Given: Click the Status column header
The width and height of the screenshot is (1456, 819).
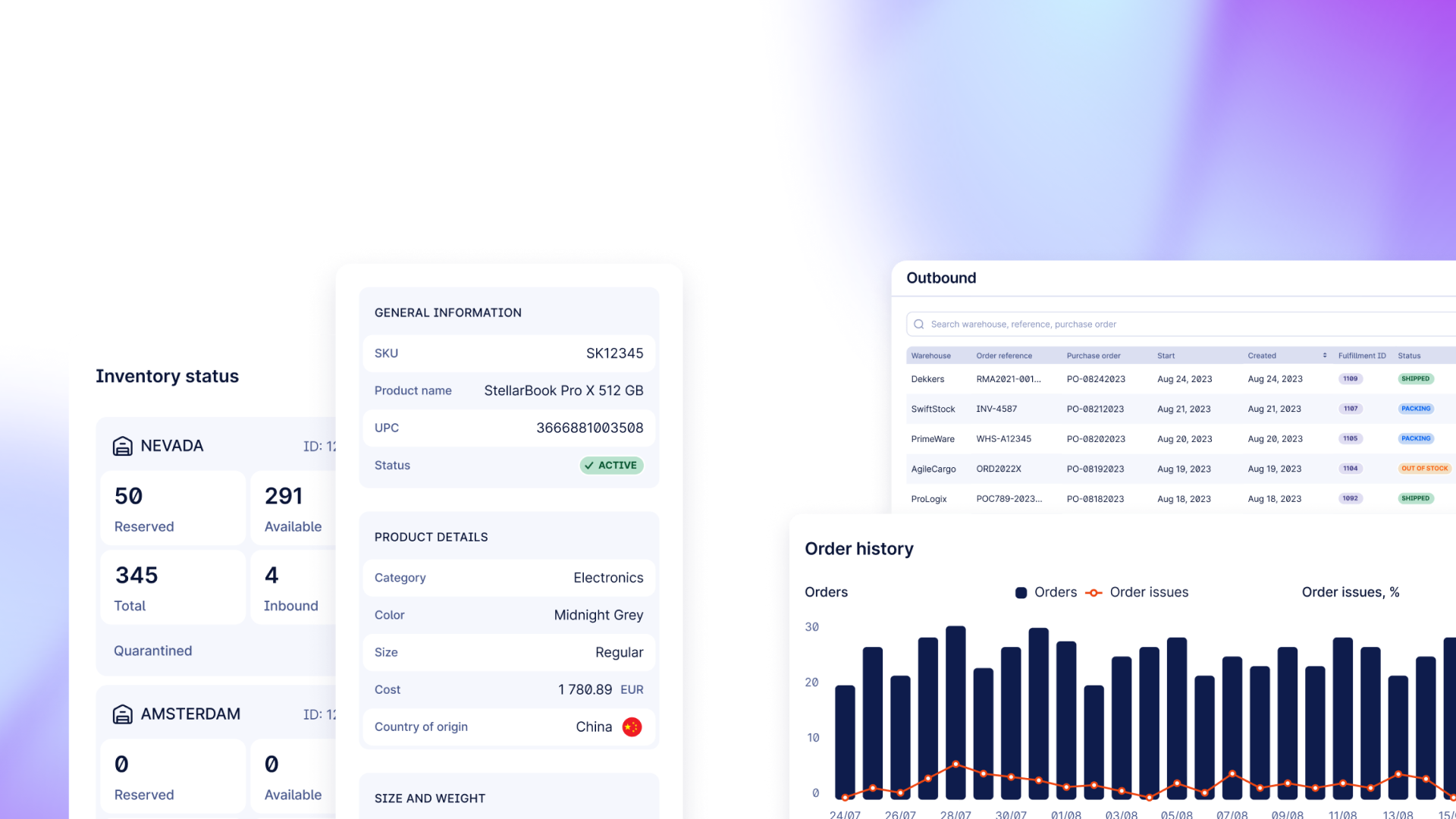Looking at the screenshot, I should point(1409,356).
